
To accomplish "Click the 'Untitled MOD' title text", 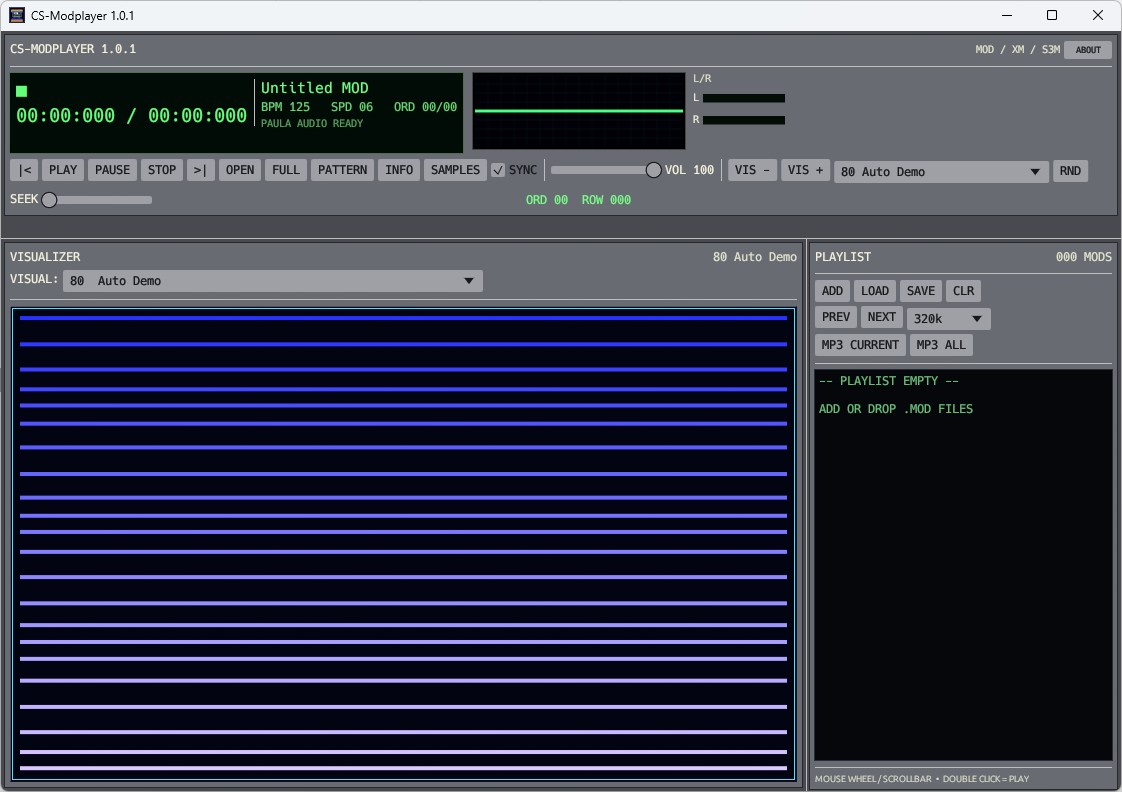I will (x=315, y=88).
